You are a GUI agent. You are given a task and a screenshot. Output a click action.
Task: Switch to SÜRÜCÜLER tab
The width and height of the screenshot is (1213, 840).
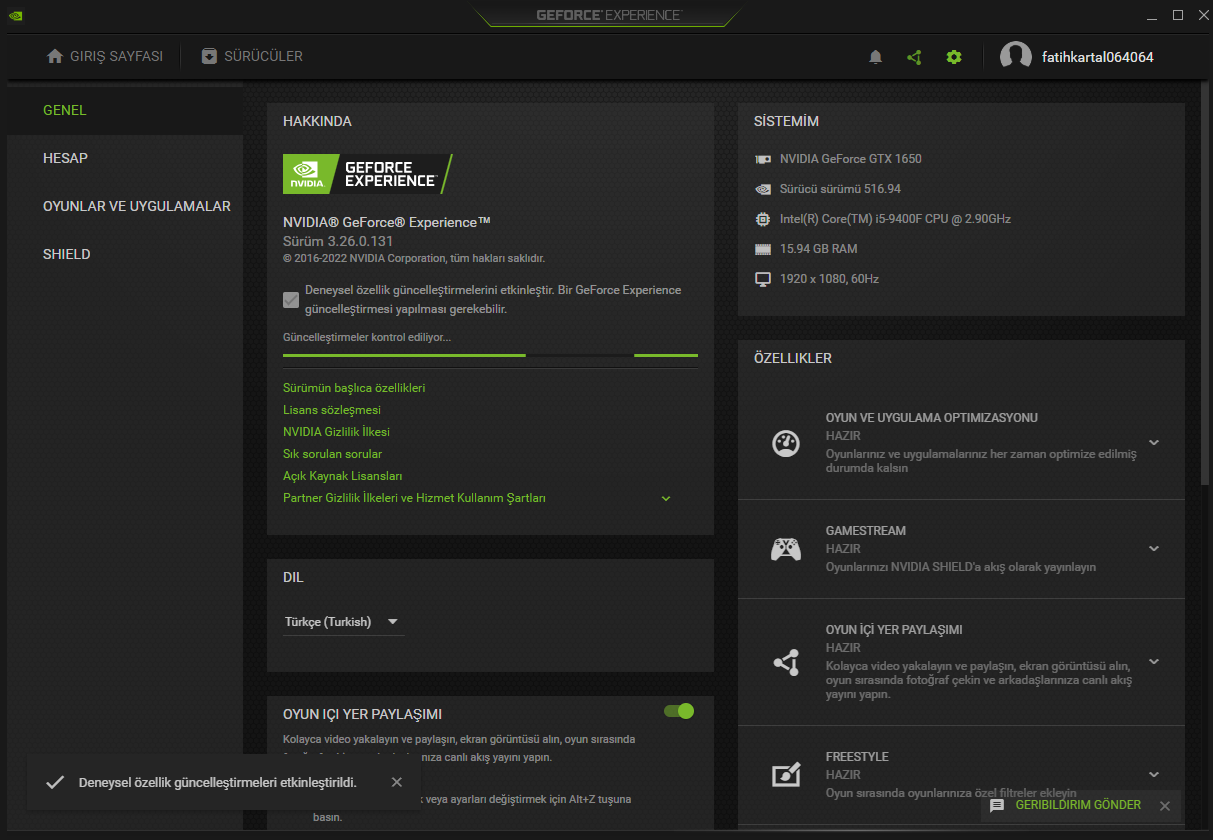(x=251, y=56)
